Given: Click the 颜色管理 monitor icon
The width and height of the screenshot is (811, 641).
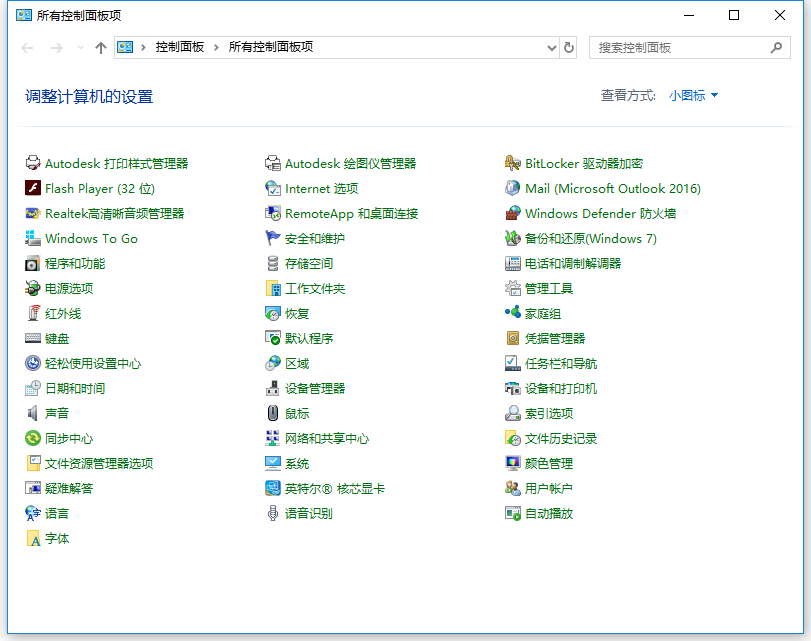Looking at the screenshot, I should pos(513,463).
